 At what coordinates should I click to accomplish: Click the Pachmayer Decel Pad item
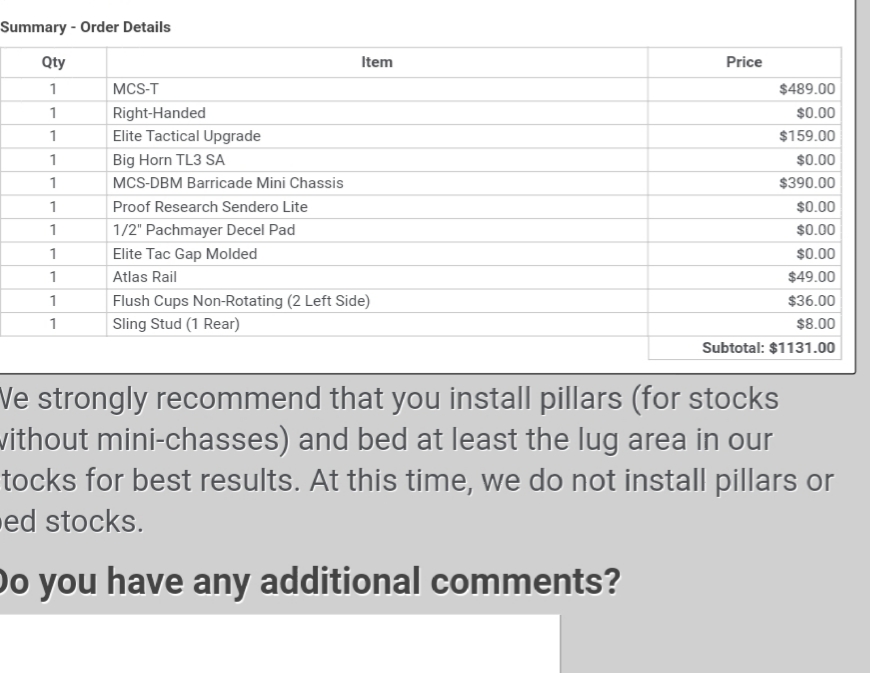[x=204, y=230]
